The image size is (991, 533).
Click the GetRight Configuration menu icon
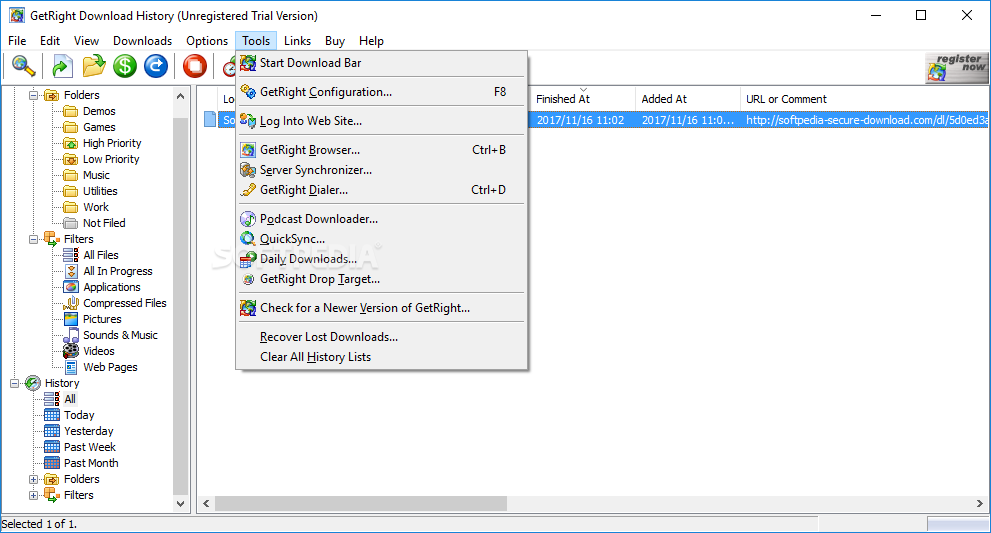248,92
